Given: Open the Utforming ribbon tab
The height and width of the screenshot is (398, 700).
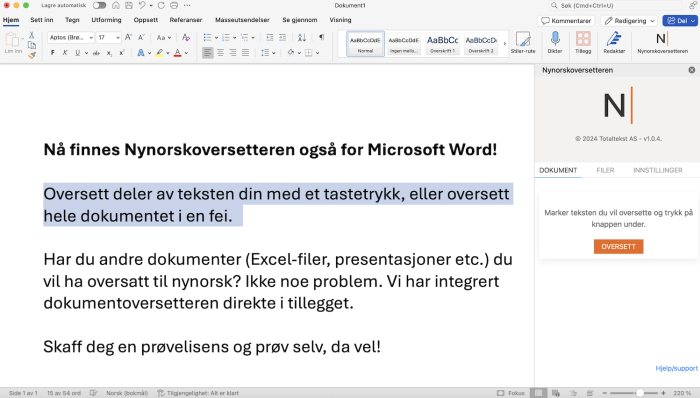Looking at the screenshot, I should pos(106,20).
